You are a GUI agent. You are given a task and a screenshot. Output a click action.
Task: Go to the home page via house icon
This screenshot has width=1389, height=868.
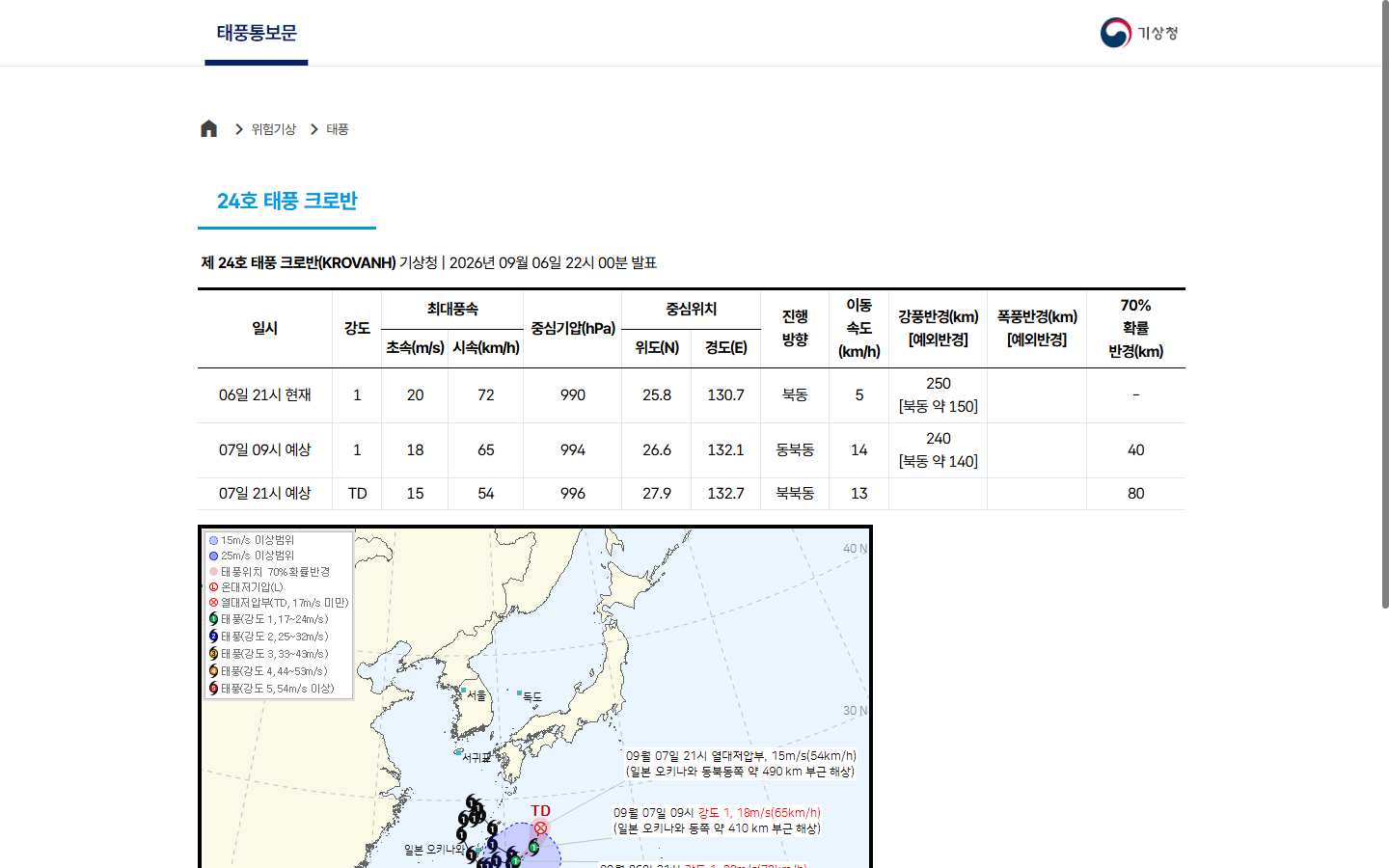tap(208, 128)
